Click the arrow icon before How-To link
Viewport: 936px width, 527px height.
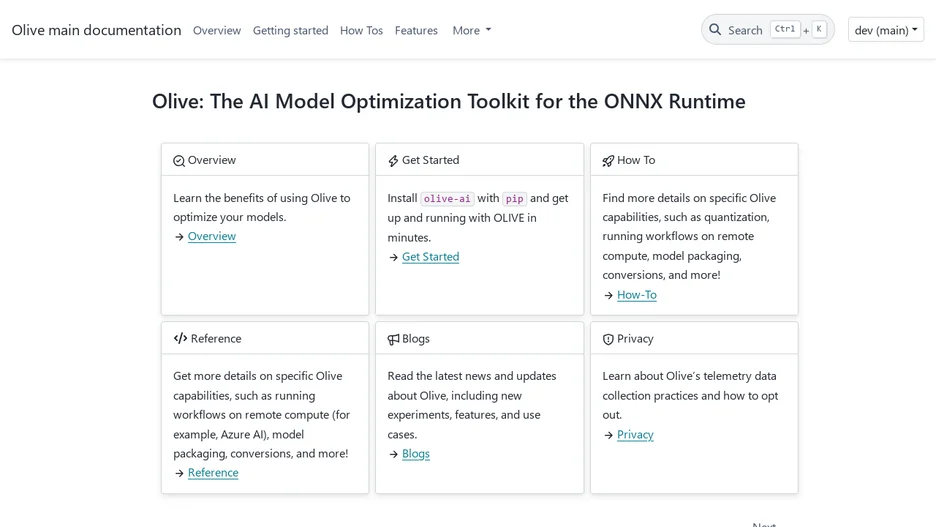pos(608,295)
